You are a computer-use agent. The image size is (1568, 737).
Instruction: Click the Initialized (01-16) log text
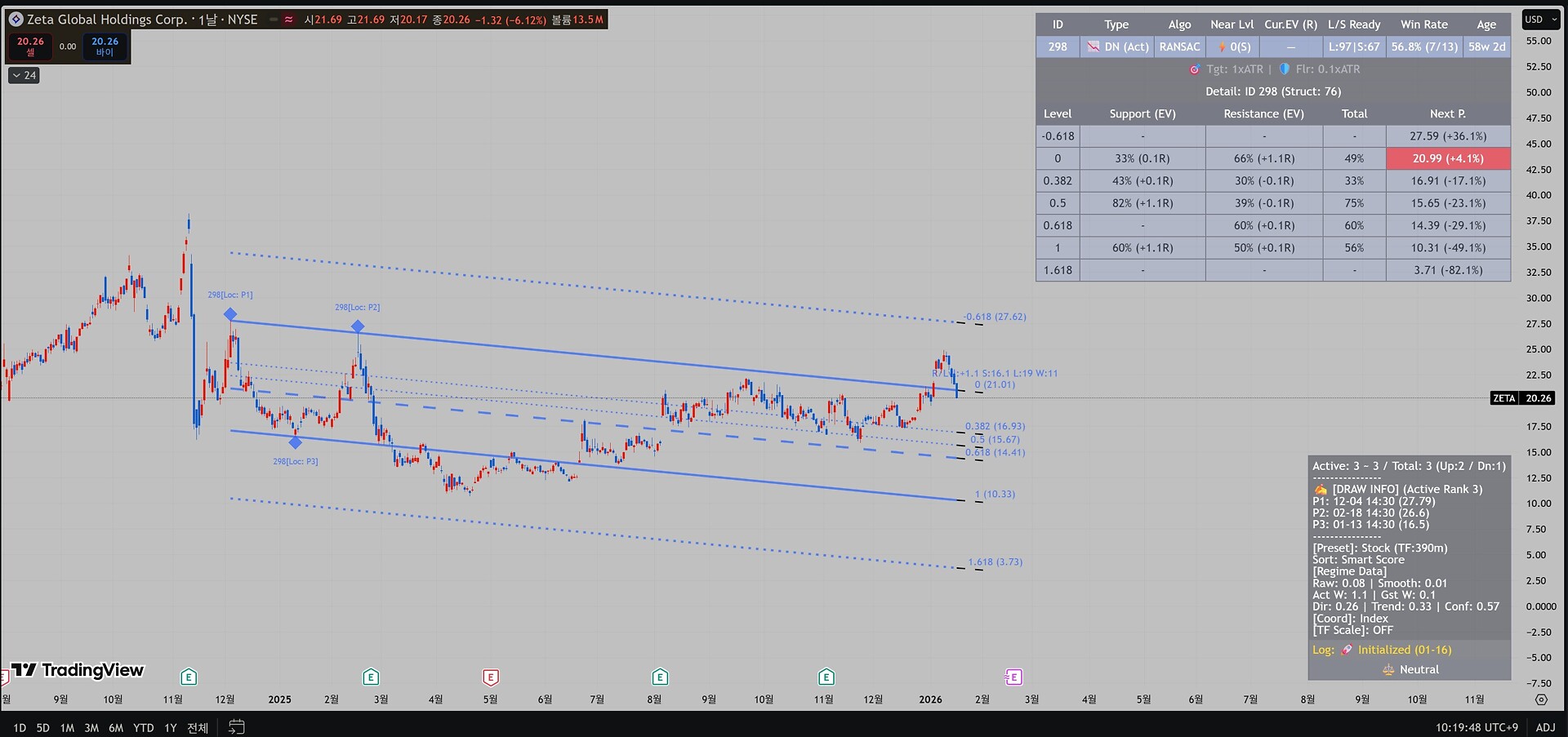(1405, 650)
